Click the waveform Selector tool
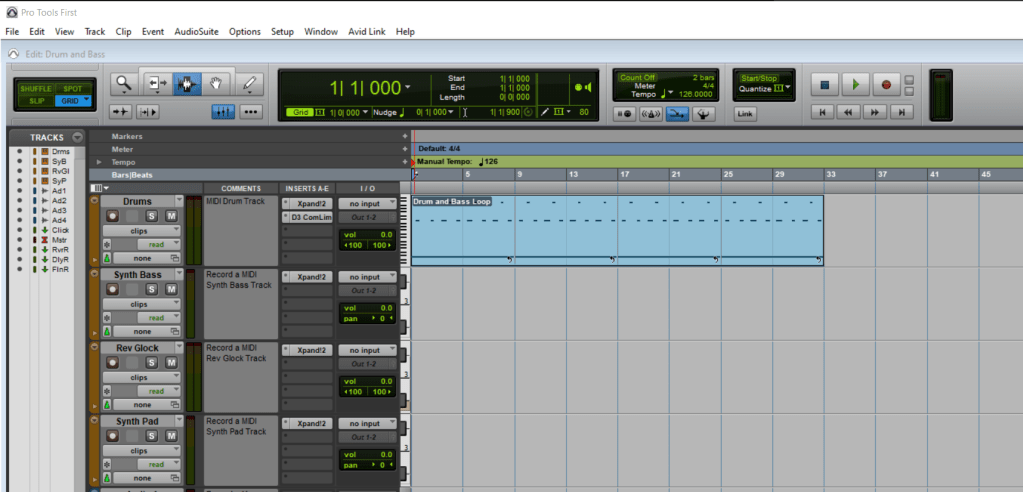Image resolution: width=1023 pixels, height=492 pixels. coord(185,85)
